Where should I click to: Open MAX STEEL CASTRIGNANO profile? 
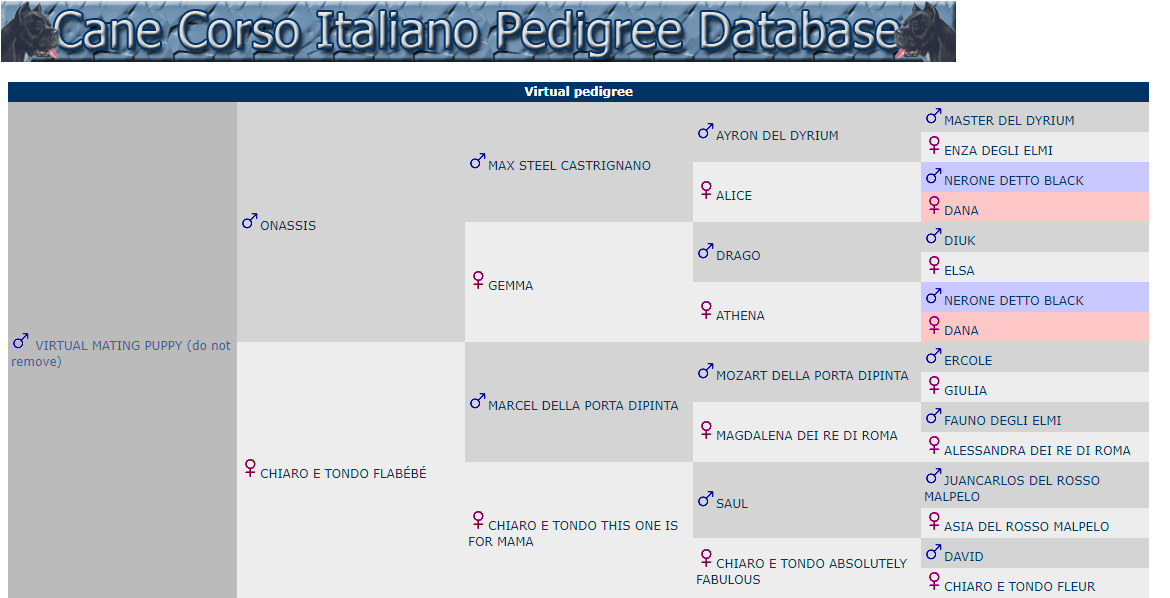click(569, 166)
